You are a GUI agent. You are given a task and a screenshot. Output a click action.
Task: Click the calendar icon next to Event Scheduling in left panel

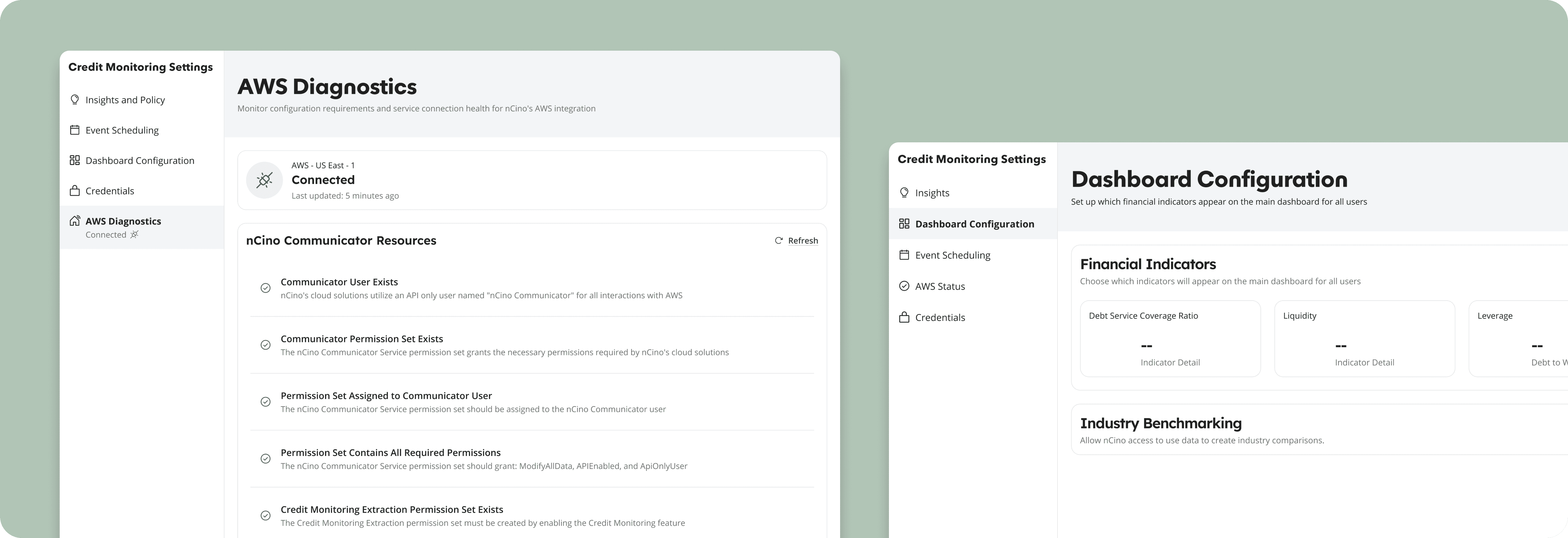point(75,130)
